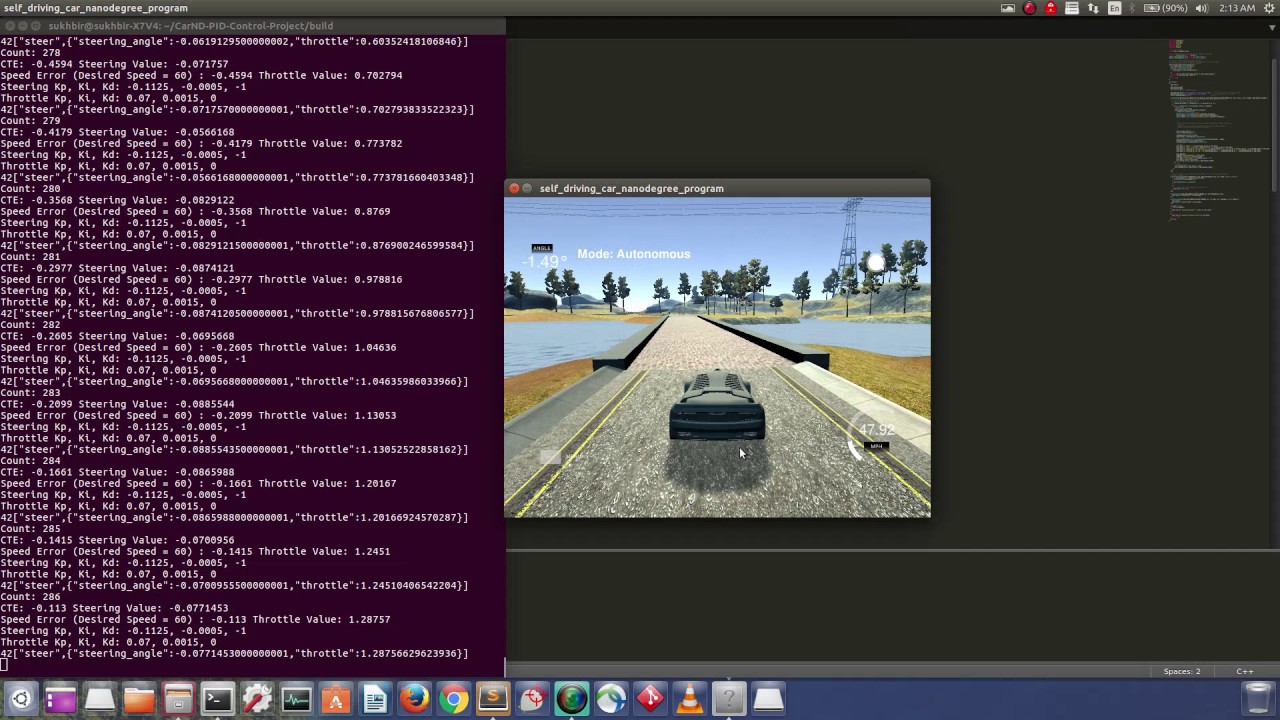Click terminal line Count: 278

point(30,53)
